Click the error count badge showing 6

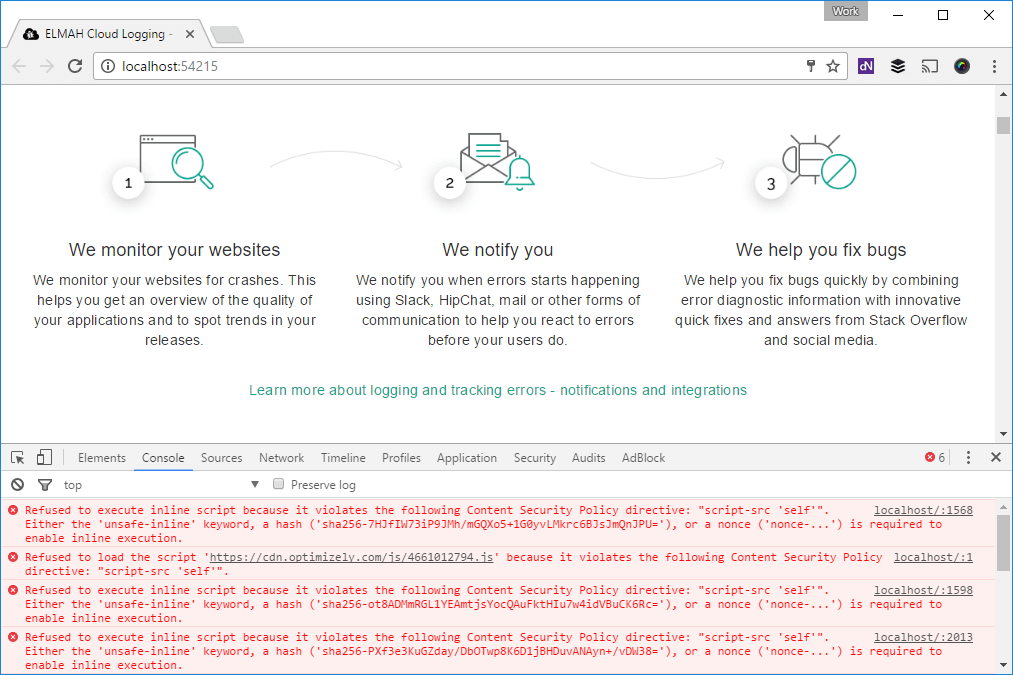[x=934, y=457]
